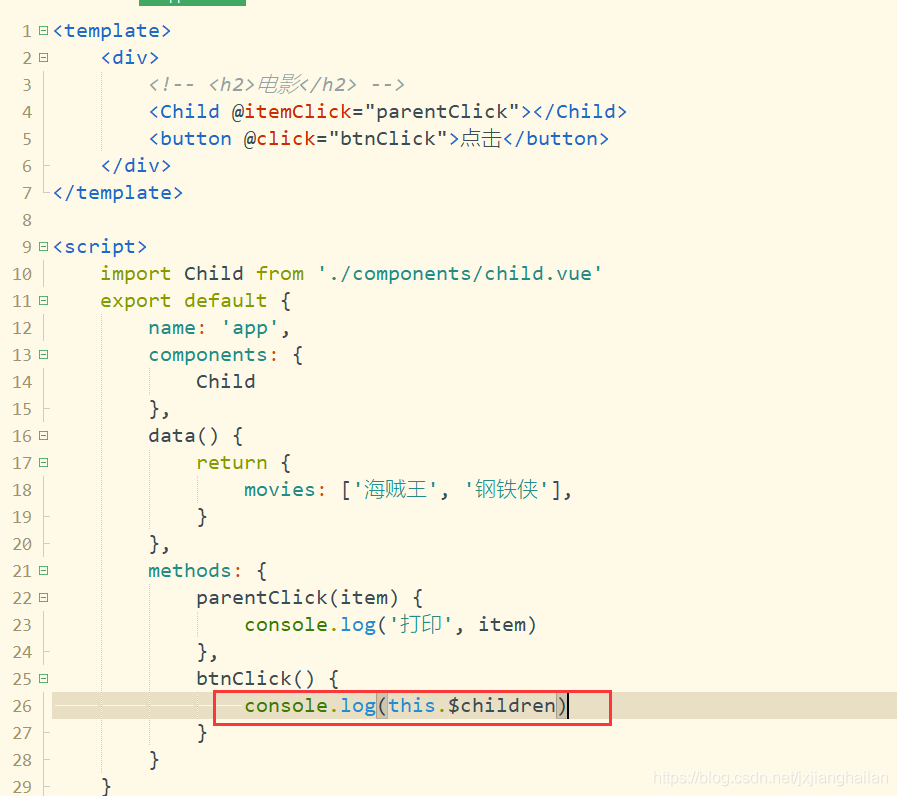Click line number 4 in the gutter
Viewport: 897px width, 796px height.
(x=27, y=112)
